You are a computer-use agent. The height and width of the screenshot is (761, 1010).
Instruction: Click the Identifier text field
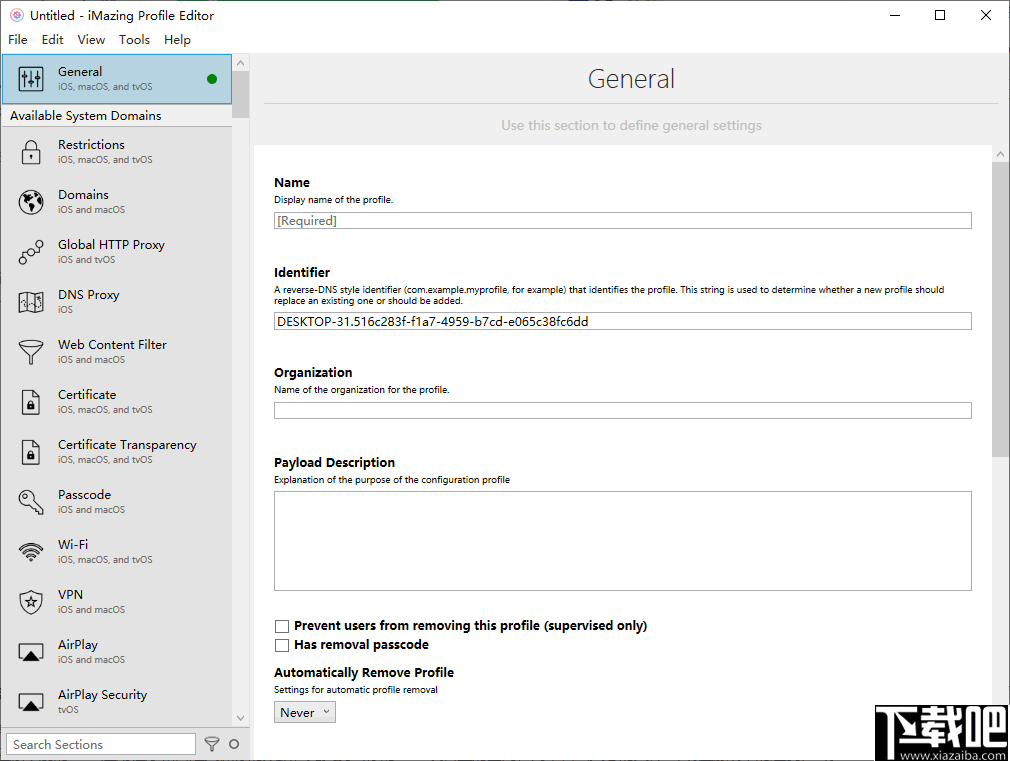pyautogui.click(x=622, y=321)
